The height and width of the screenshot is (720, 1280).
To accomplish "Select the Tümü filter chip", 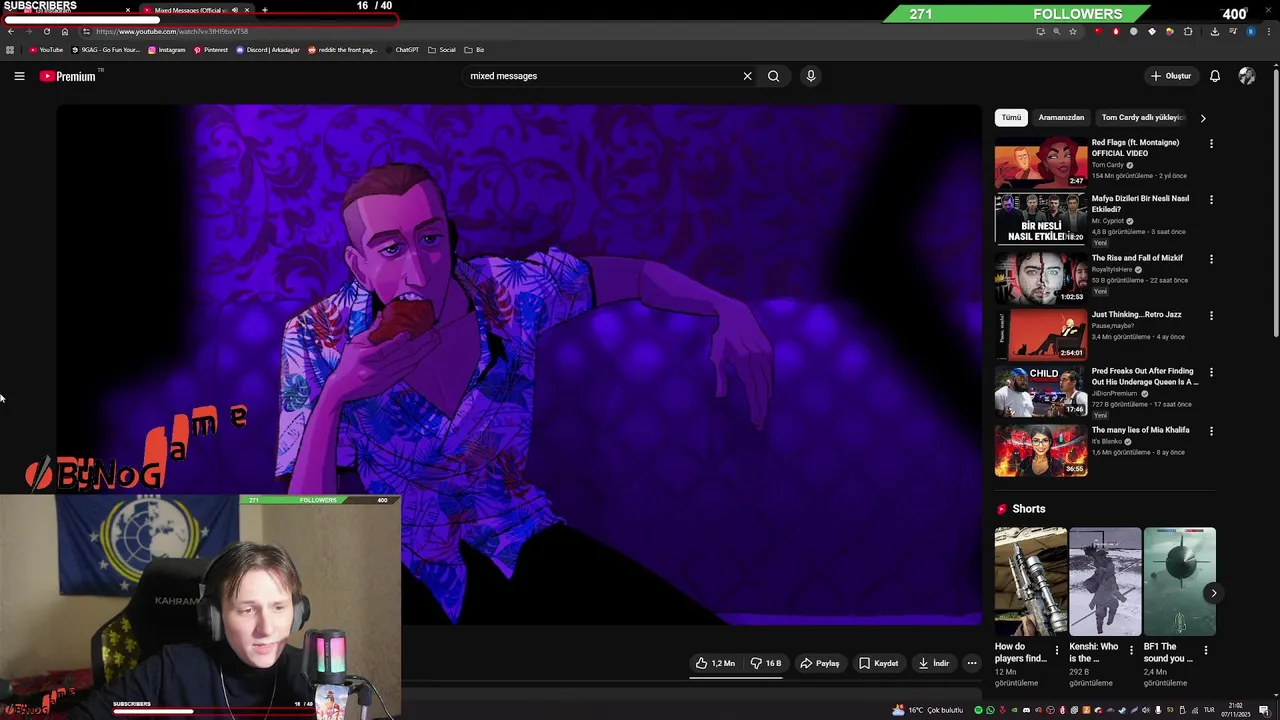I will point(1012,118).
